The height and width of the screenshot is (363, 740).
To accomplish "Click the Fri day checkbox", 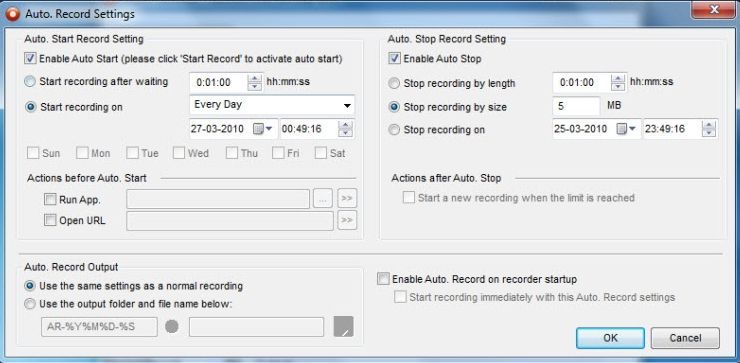I will point(278,153).
